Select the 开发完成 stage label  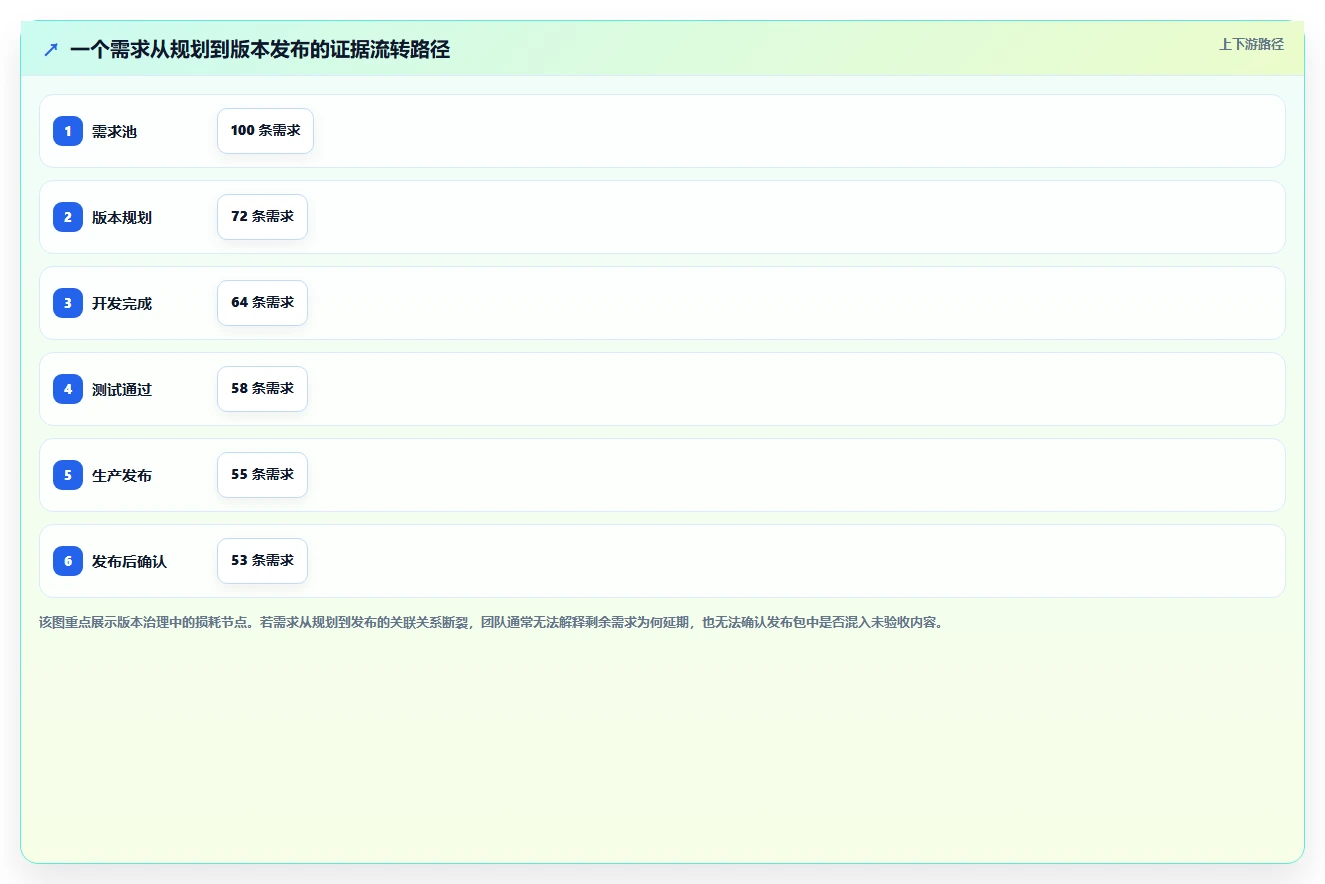(x=122, y=304)
